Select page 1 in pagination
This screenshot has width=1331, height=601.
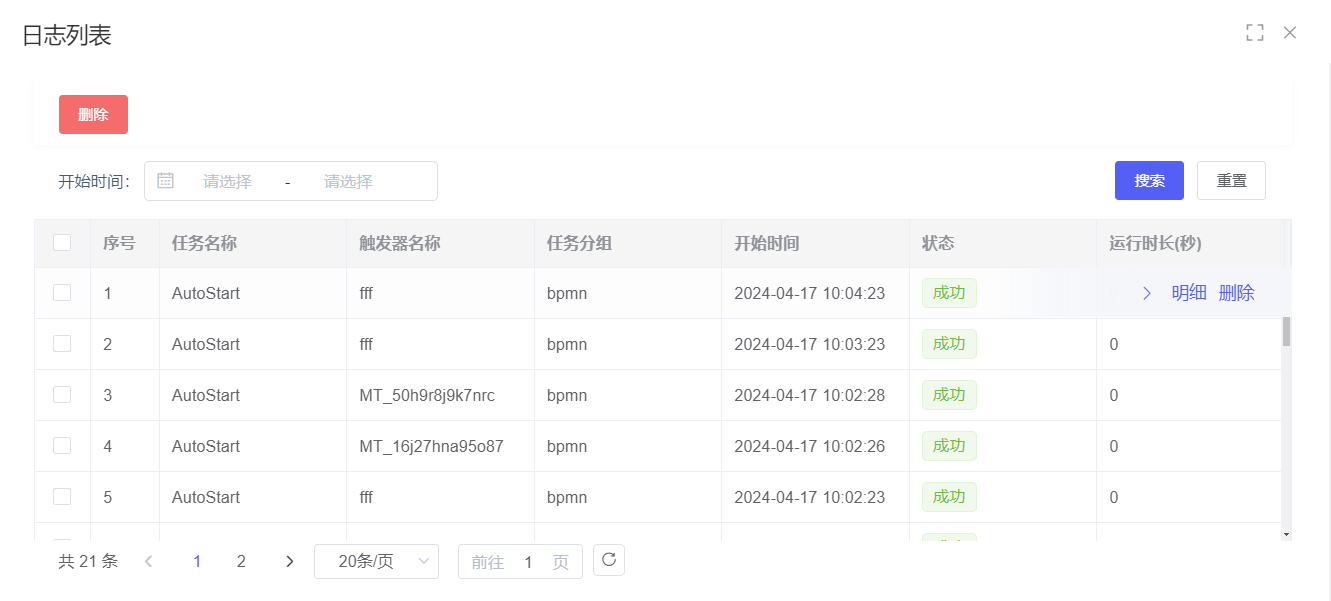click(197, 562)
